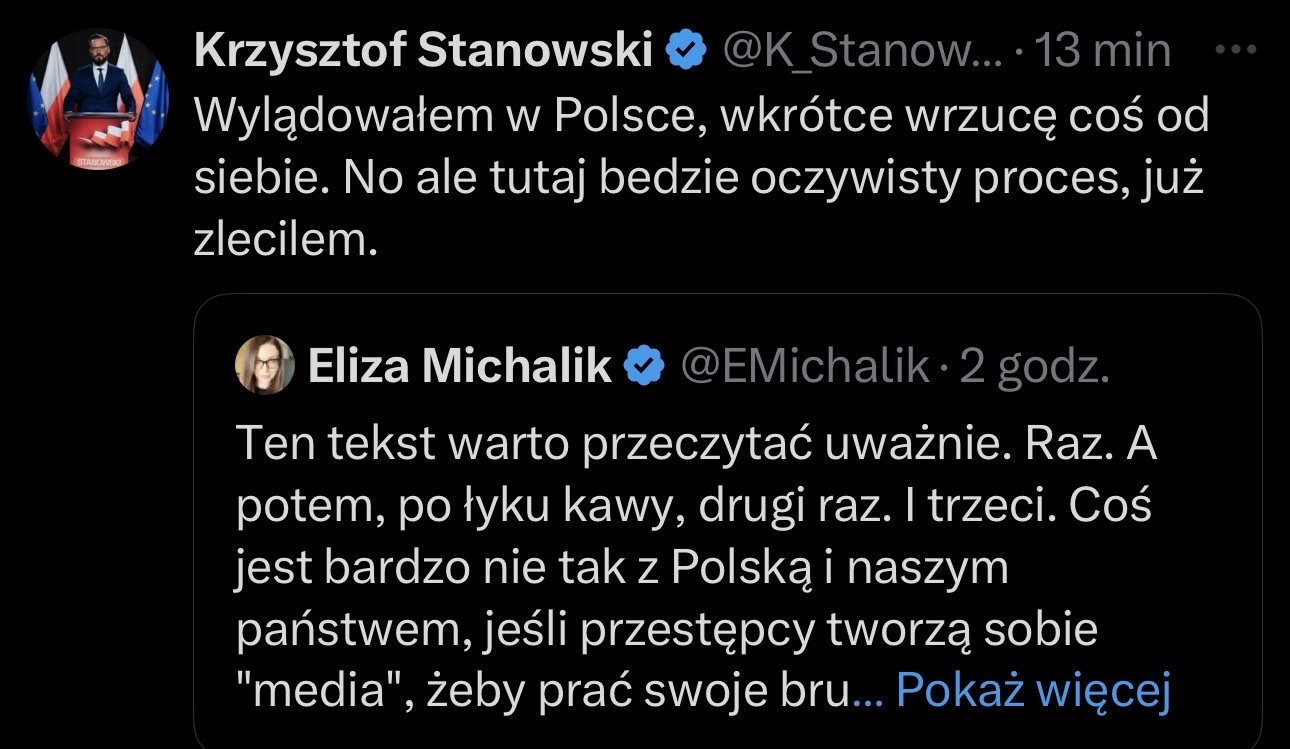Click Eliza Michalik's blue verified badge

pyautogui.click(x=644, y=368)
